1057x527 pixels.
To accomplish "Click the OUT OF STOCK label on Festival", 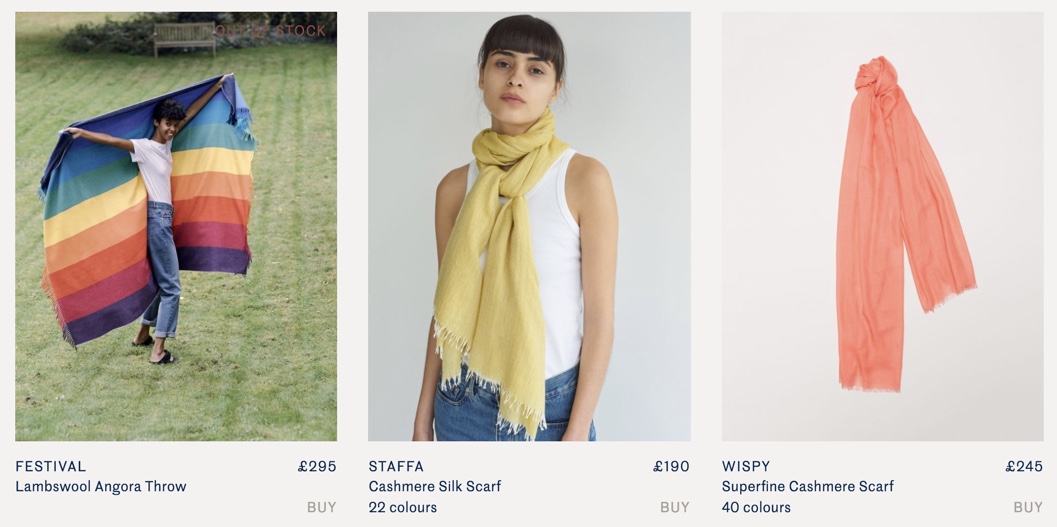I will pyautogui.click(x=270, y=31).
